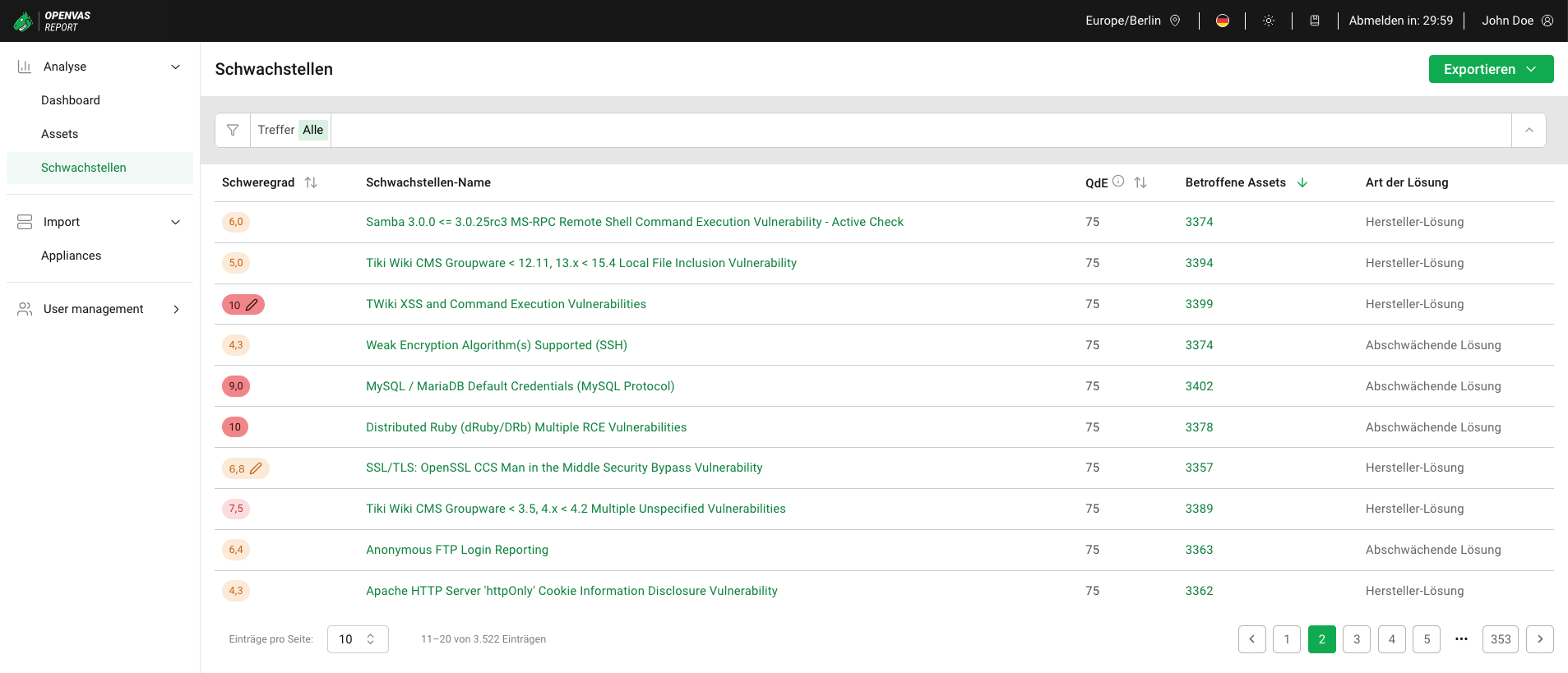Open Tiki Wiki Multiple Unspecified Vulnerabilities link
The height and width of the screenshot is (673, 1568).
[x=576, y=509]
